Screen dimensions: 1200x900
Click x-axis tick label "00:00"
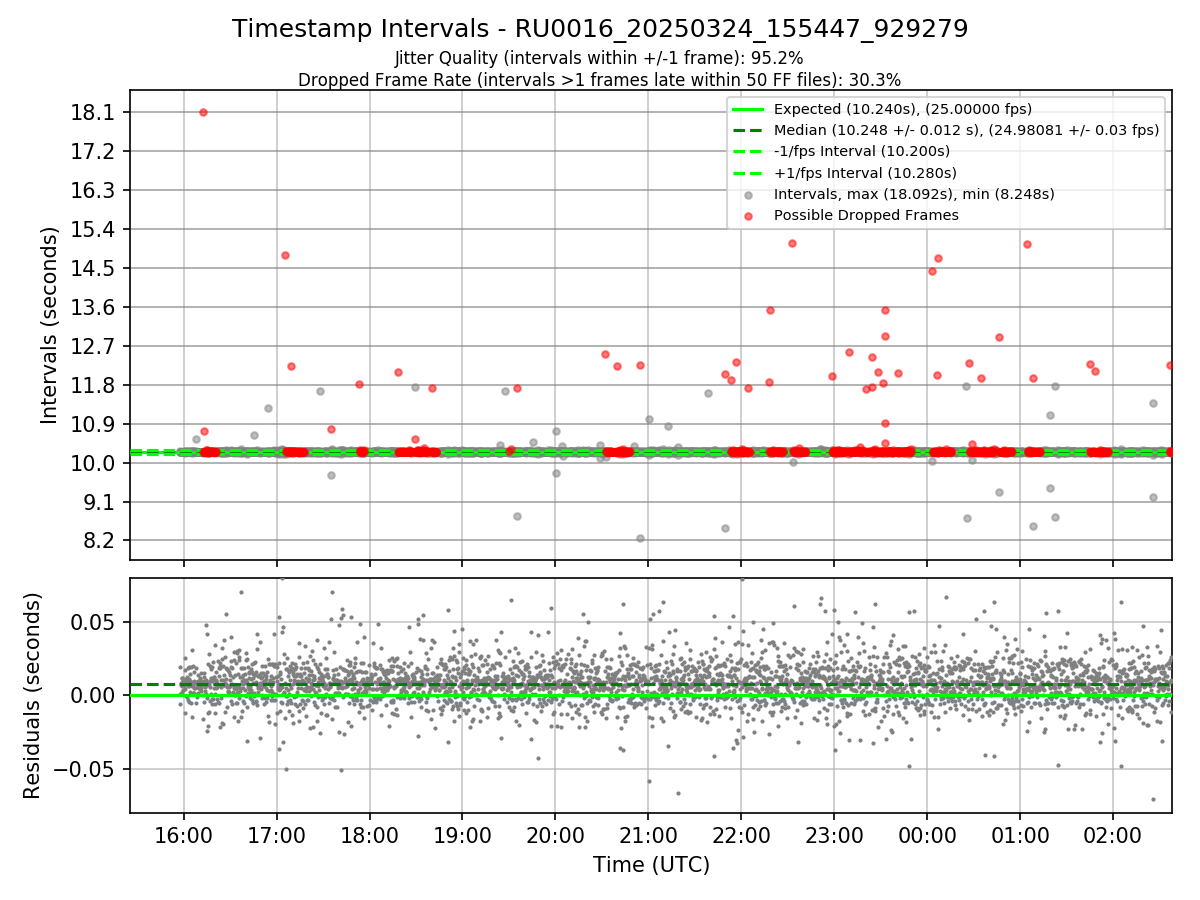[x=927, y=834]
